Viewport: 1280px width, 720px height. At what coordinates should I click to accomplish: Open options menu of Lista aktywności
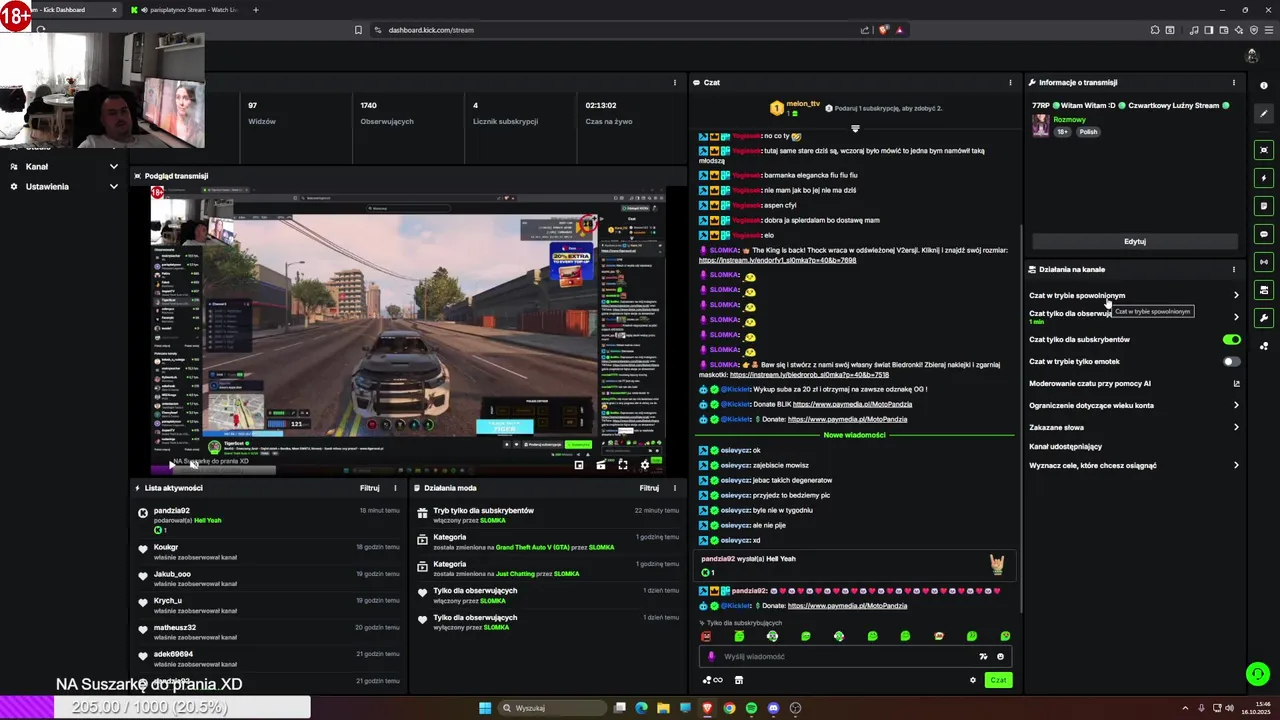pyautogui.click(x=395, y=488)
